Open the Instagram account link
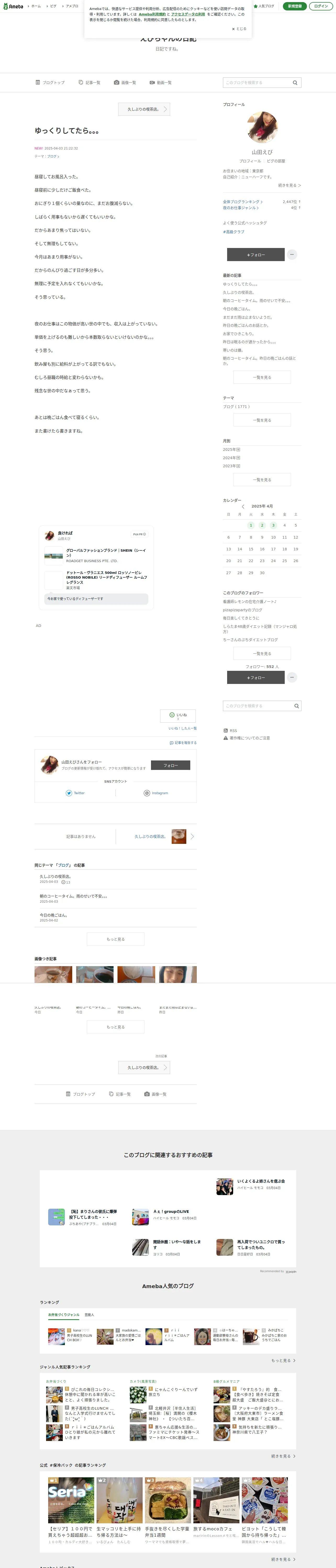 pyautogui.click(x=156, y=793)
